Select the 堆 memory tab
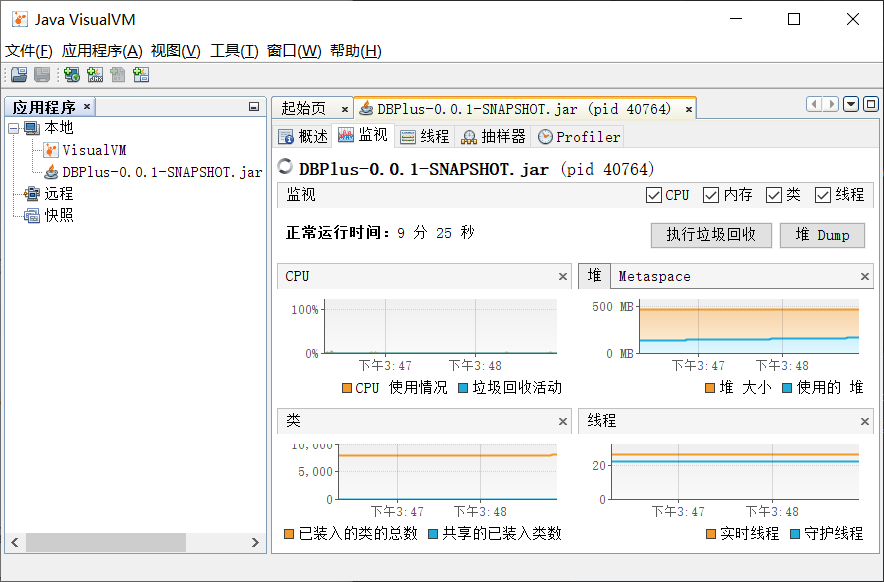The width and height of the screenshot is (884, 582). click(594, 276)
